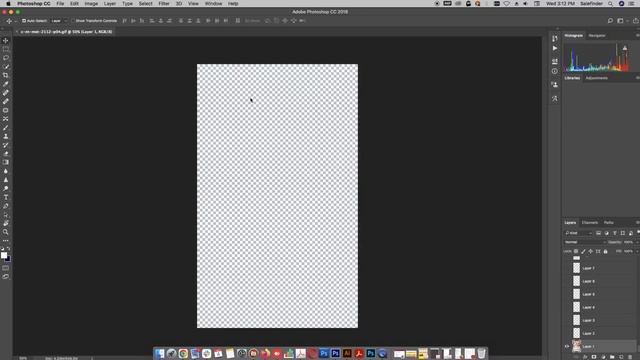Select the Brush tool

6,127
